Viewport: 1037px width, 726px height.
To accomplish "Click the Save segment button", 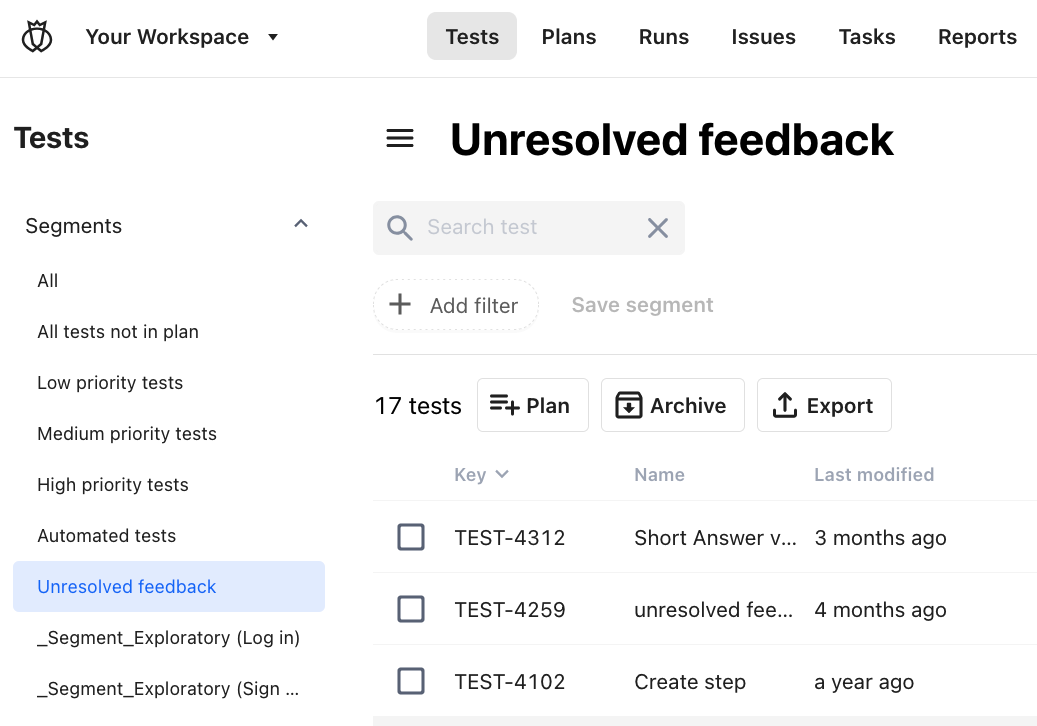I will point(642,304).
